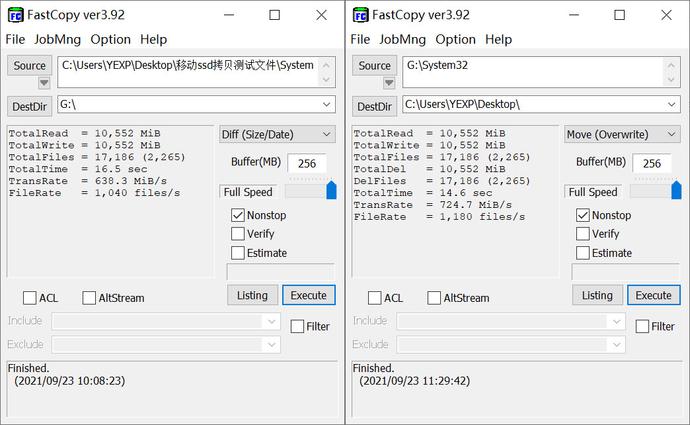The height and width of the screenshot is (425, 690).
Task: Click TotalTime 14.6 sec line
Action: pyautogui.click(x=422, y=193)
